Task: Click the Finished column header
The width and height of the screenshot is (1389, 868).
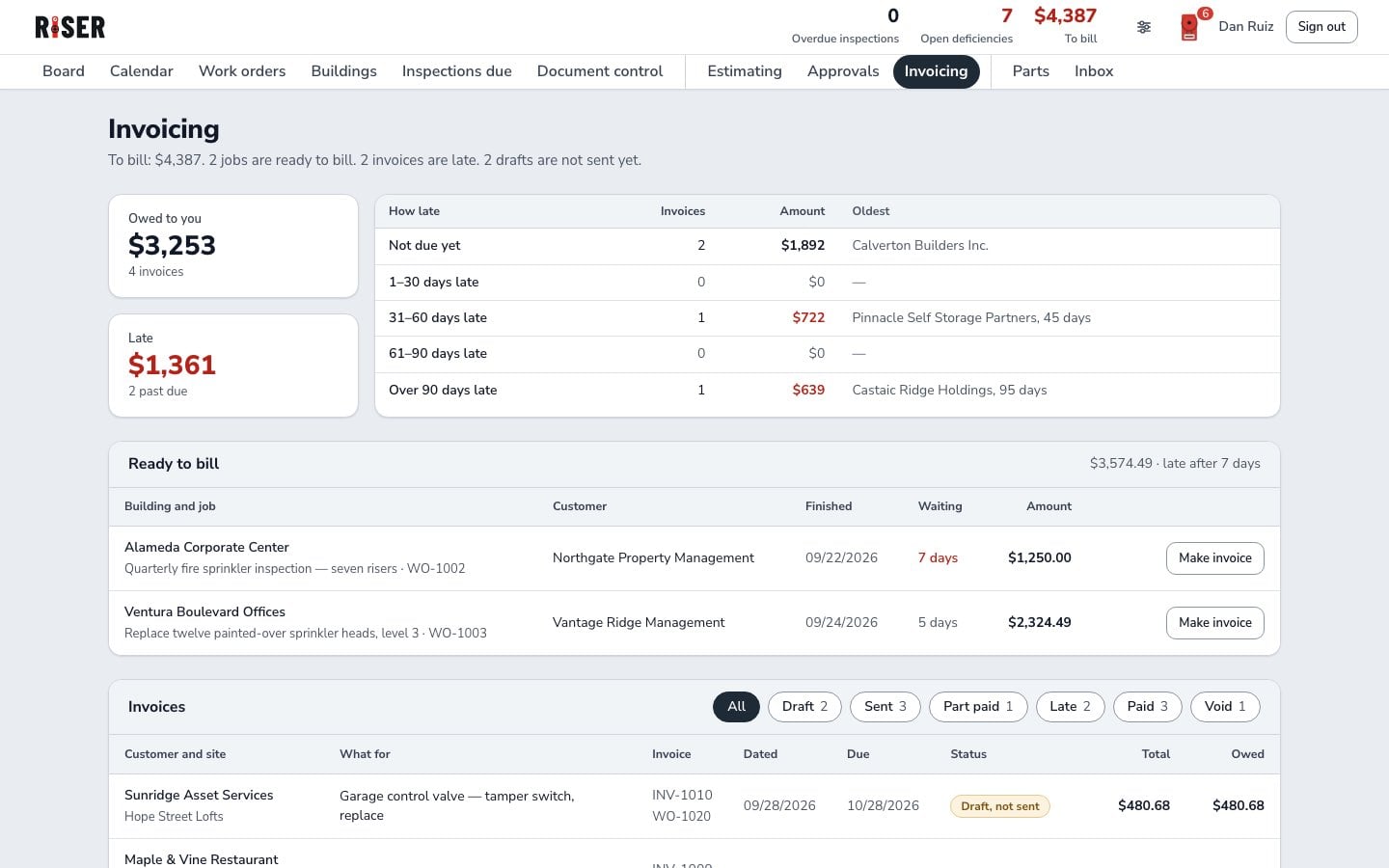Action: click(x=829, y=506)
